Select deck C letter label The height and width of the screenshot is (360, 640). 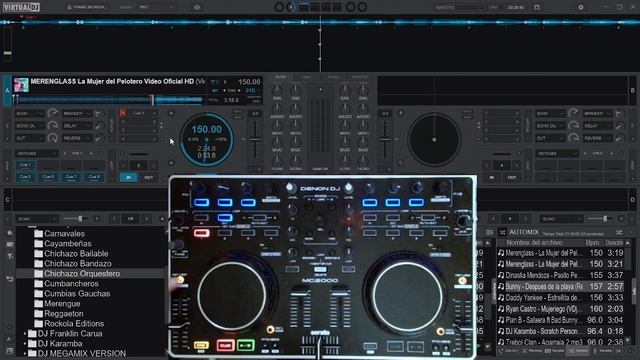click(7, 200)
